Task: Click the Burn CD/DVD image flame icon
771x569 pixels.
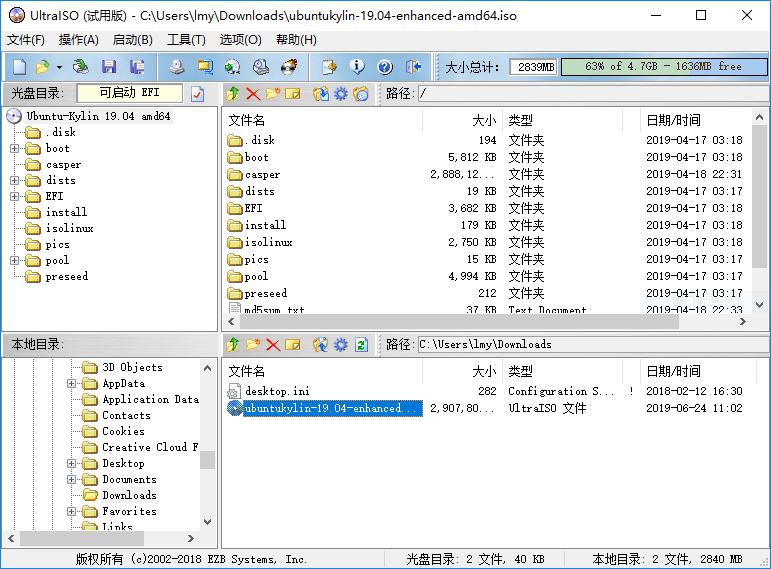Action: click(x=289, y=67)
